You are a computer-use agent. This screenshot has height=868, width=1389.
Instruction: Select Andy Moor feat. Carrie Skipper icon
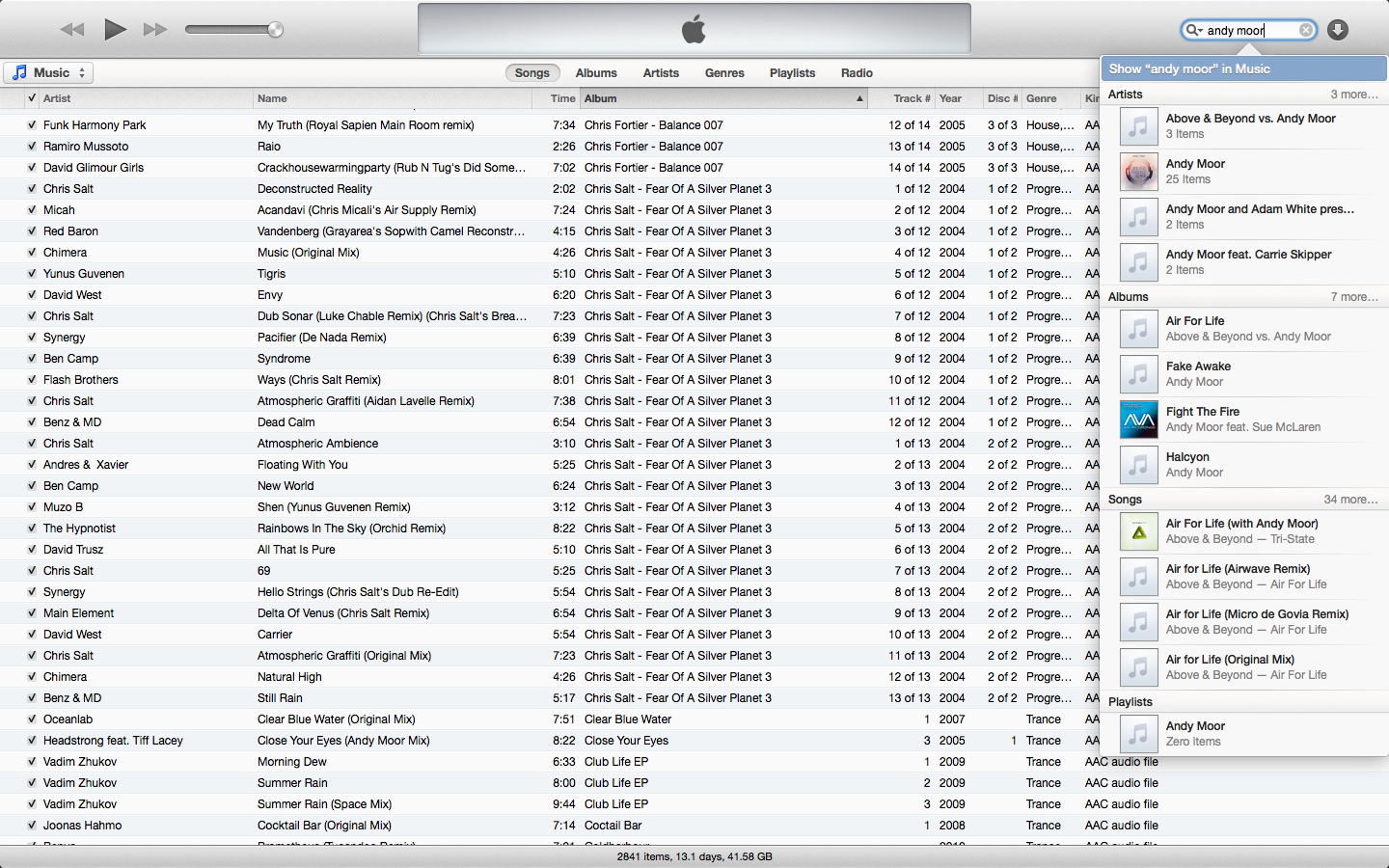[x=1139, y=262]
